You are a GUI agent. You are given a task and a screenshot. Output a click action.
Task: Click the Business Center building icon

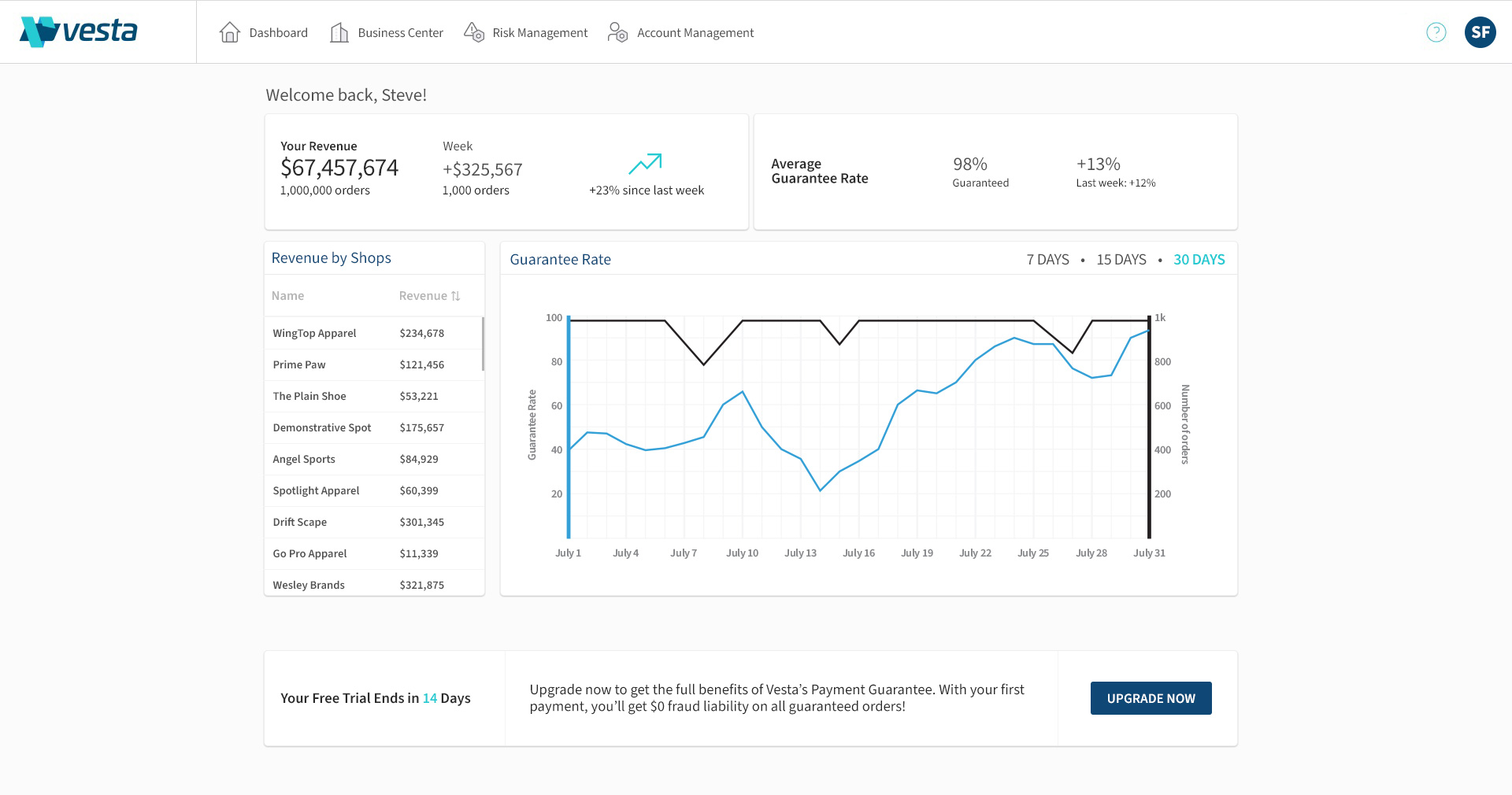339,31
